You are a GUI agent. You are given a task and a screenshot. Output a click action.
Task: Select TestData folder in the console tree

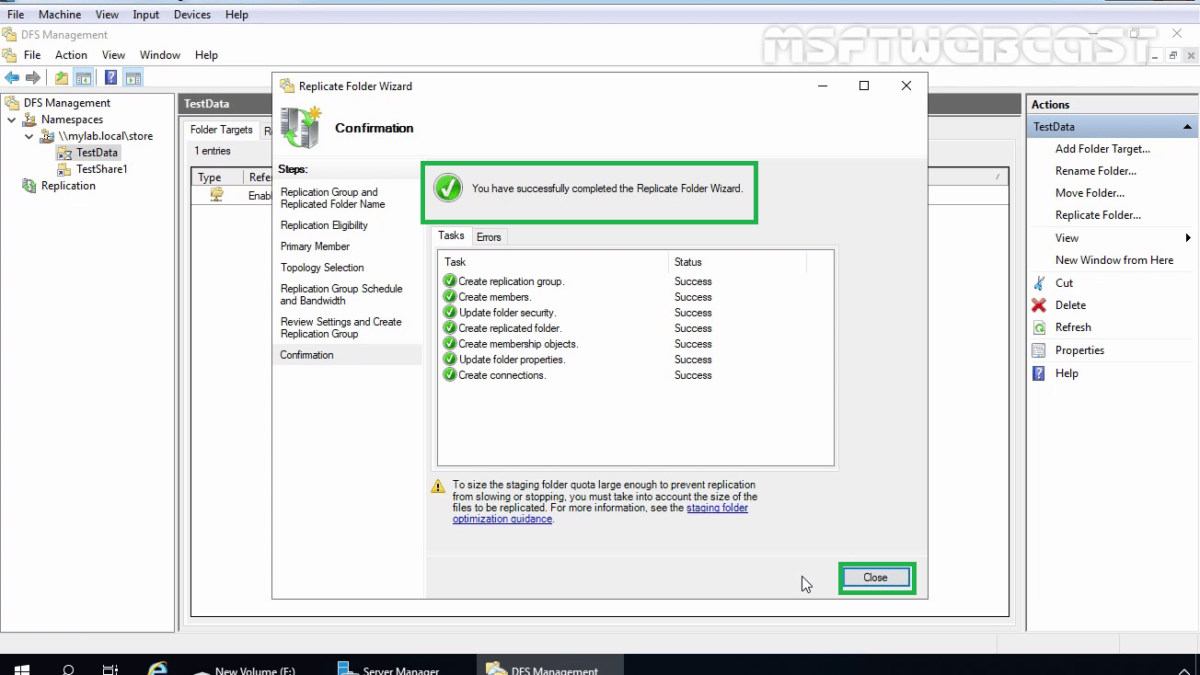point(97,153)
